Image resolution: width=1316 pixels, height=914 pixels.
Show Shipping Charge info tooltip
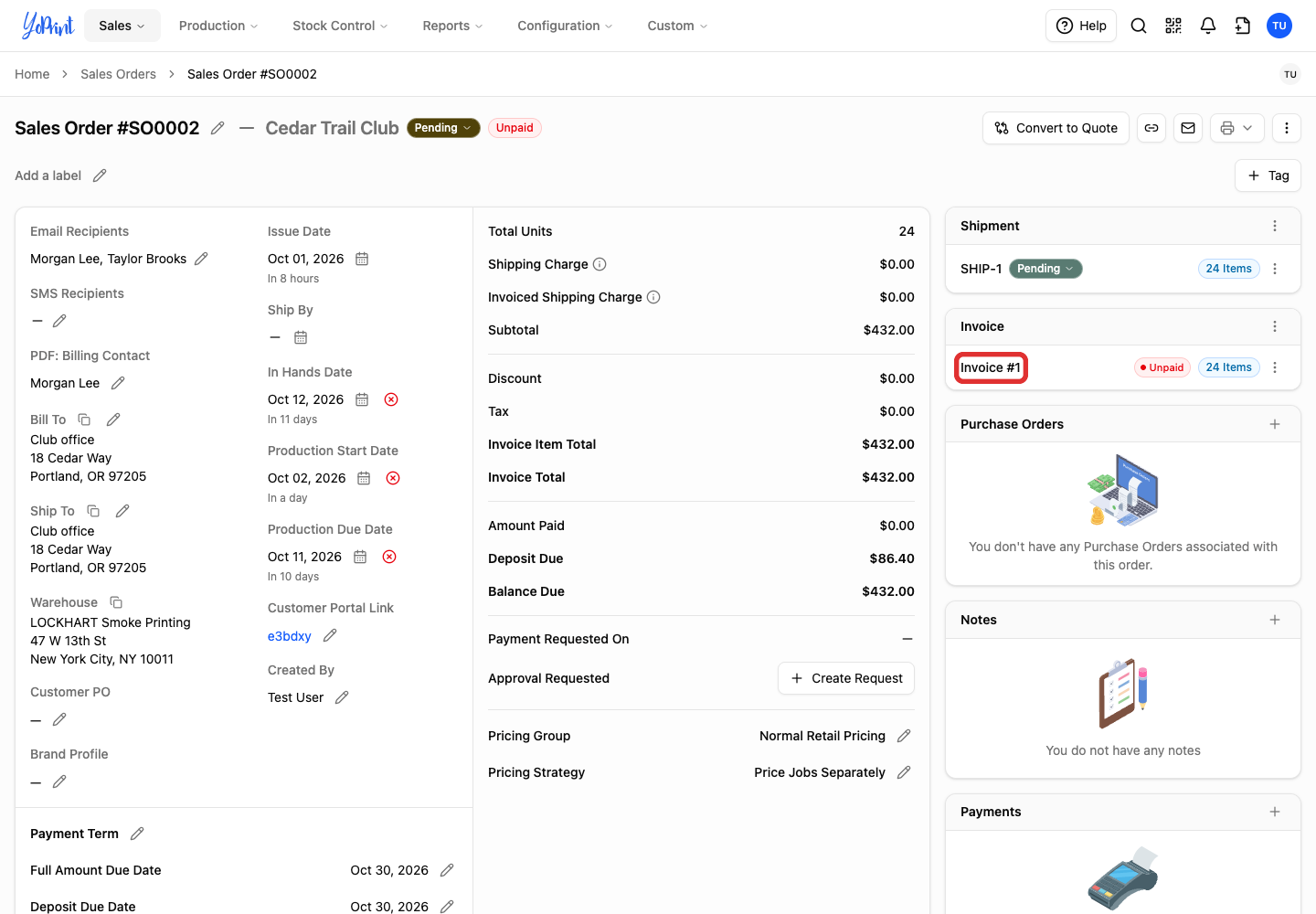click(600, 264)
